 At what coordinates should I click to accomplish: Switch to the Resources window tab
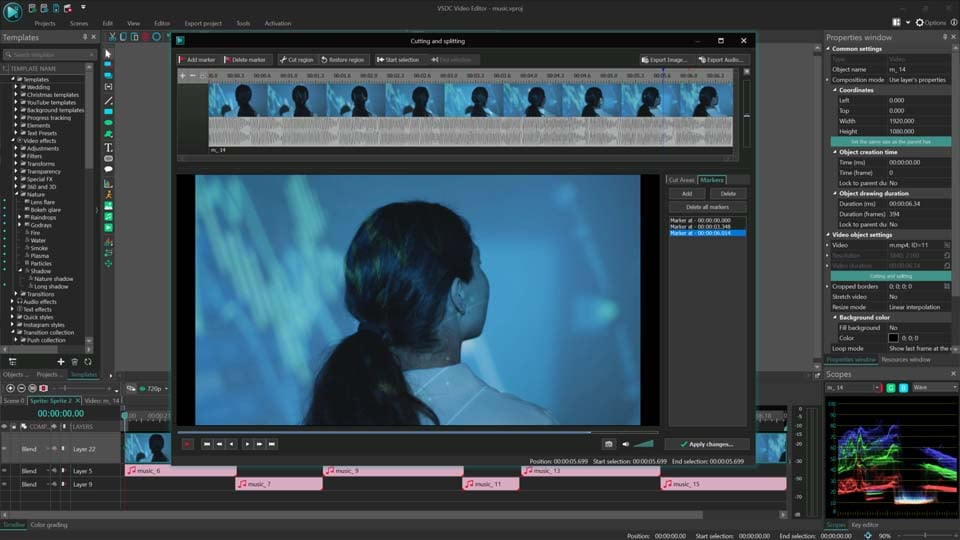[x=906, y=360]
